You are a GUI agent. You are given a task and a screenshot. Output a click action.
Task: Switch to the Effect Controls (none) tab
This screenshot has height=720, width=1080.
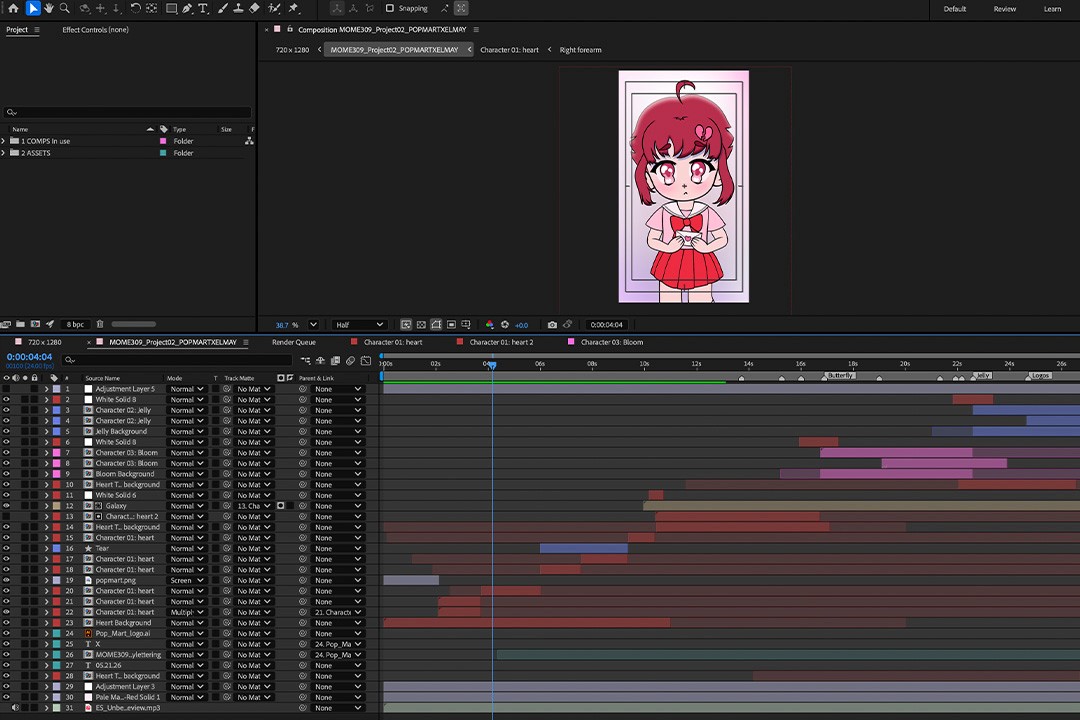pyautogui.click(x=95, y=30)
